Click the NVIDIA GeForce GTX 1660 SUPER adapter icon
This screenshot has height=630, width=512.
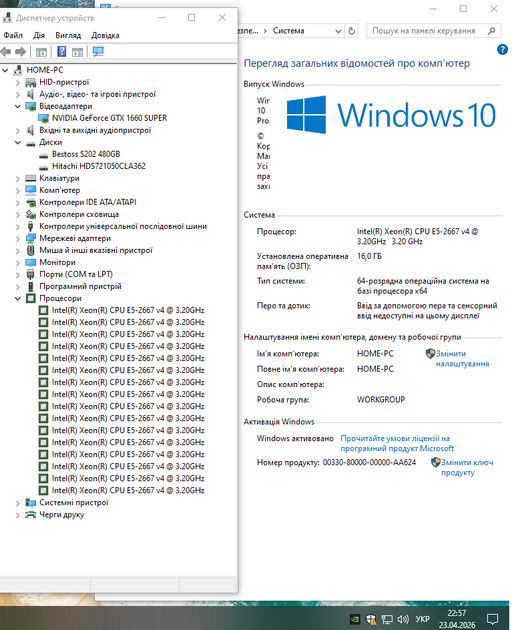pos(43,118)
